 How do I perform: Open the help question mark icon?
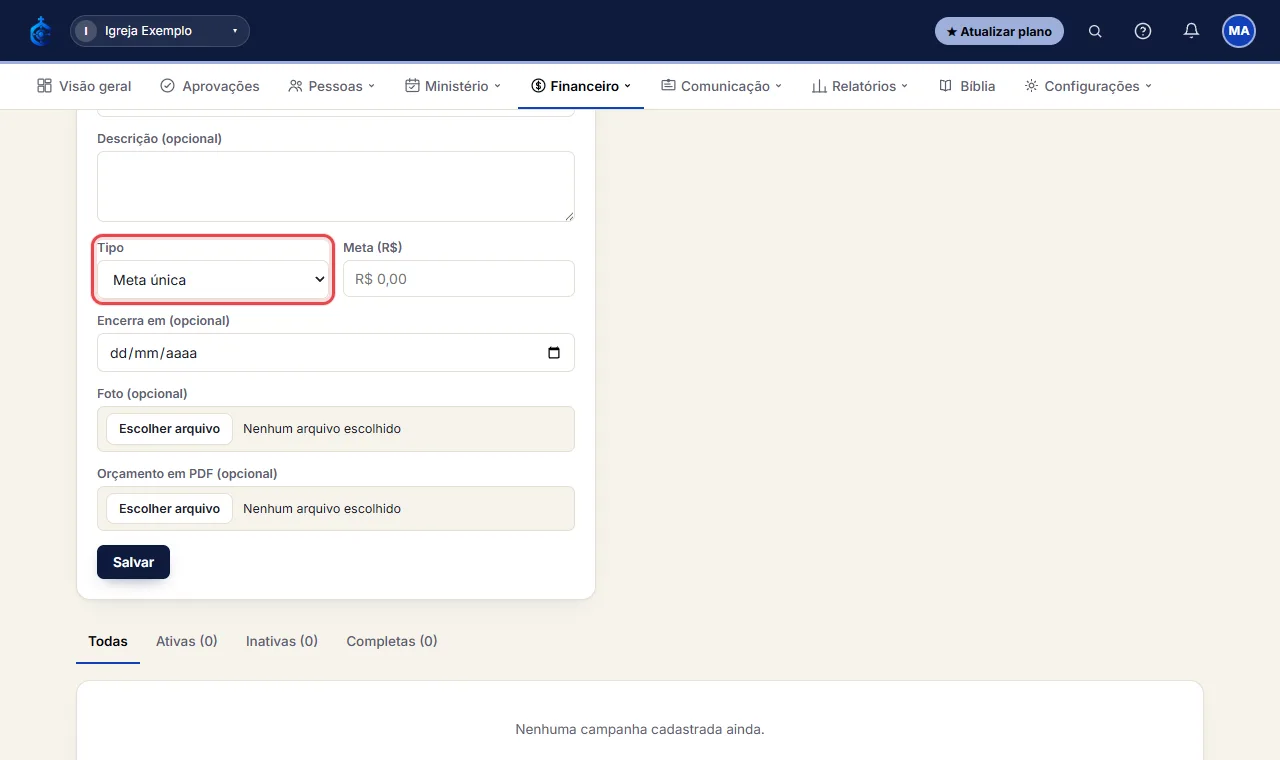(1143, 31)
